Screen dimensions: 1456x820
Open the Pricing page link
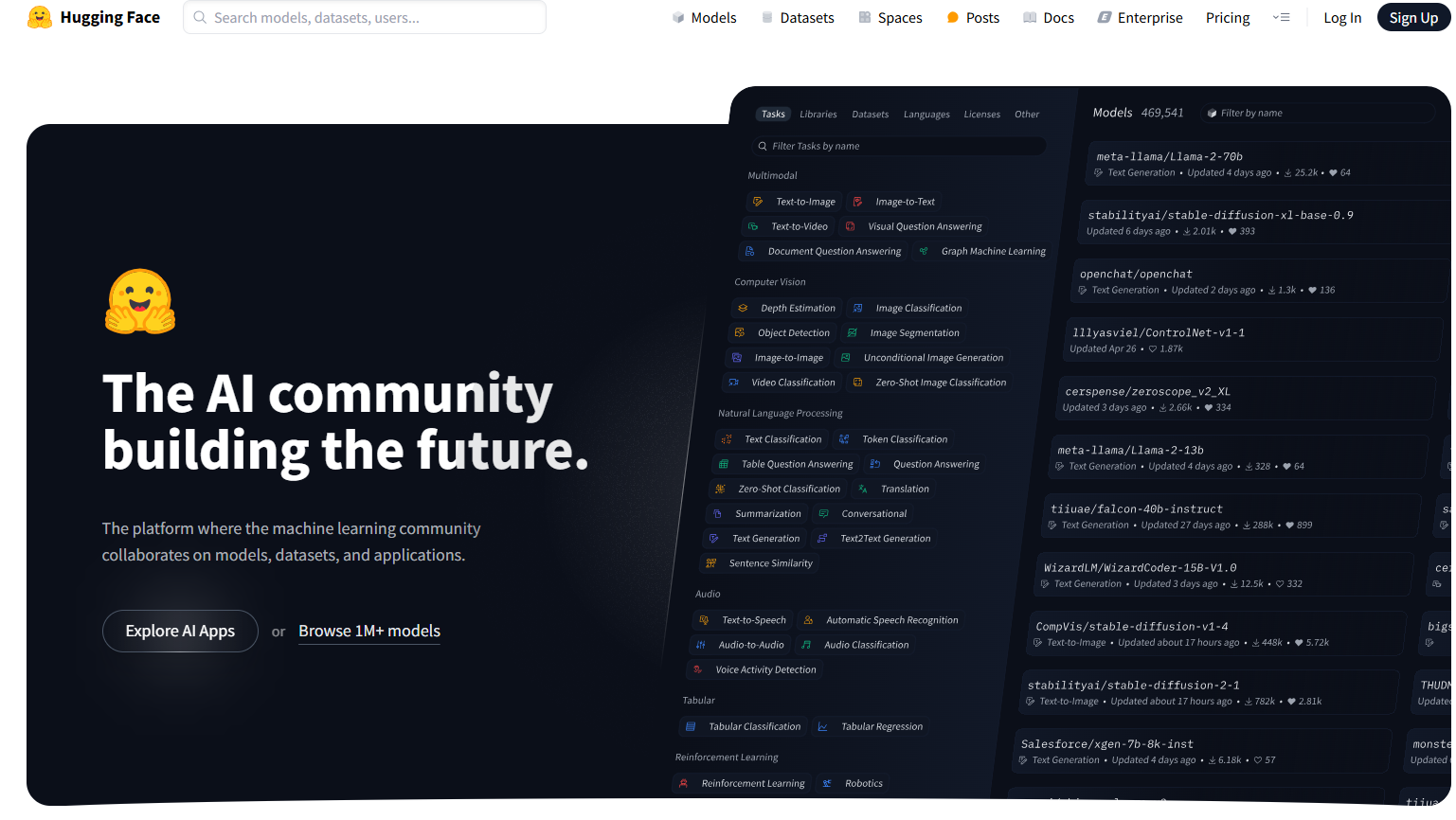(1228, 18)
